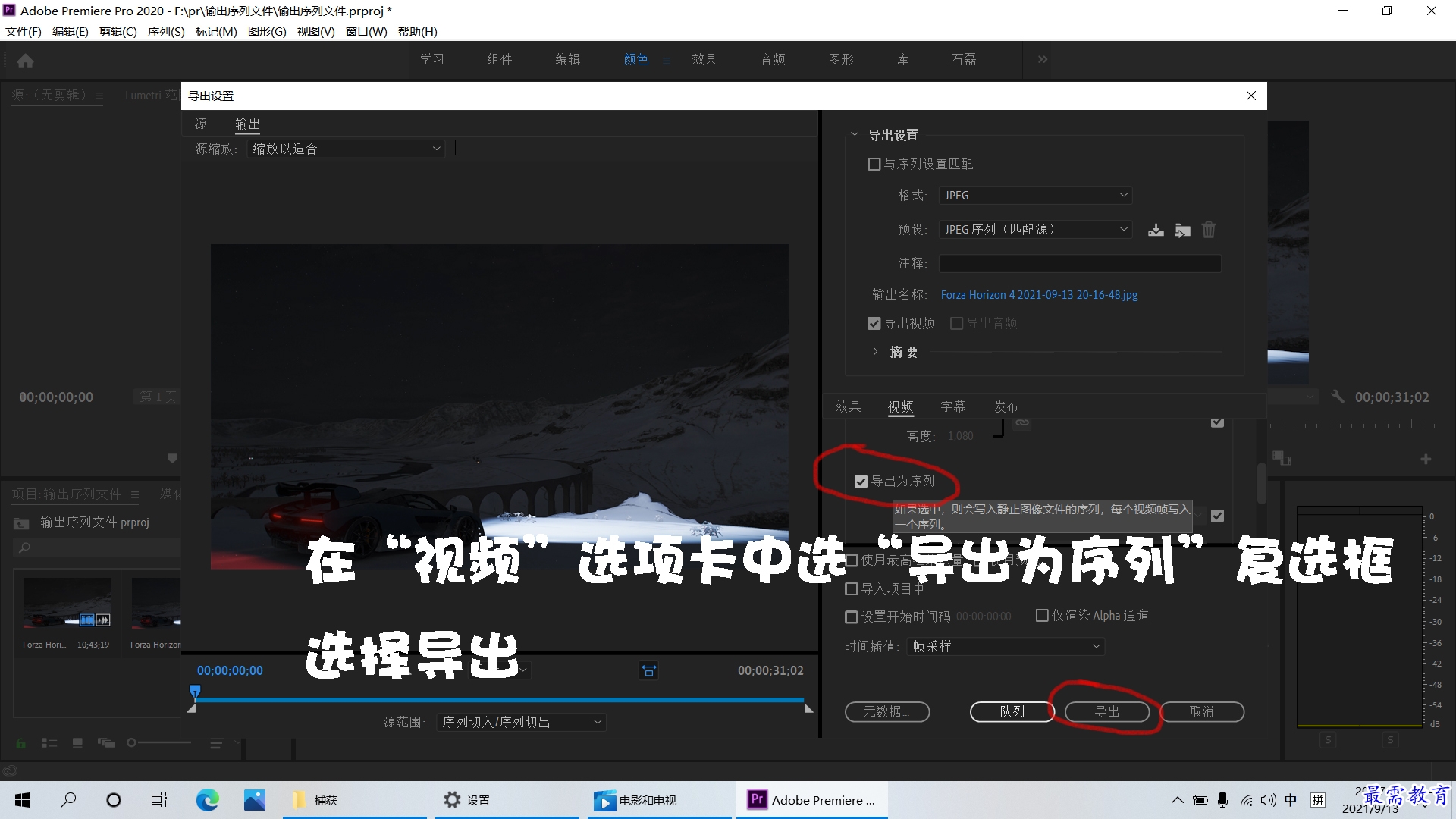Image resolution: width=1456 pixels, height=819 pixels.
Task: Open the 文件(F) menu
Action: coord(24,32)
